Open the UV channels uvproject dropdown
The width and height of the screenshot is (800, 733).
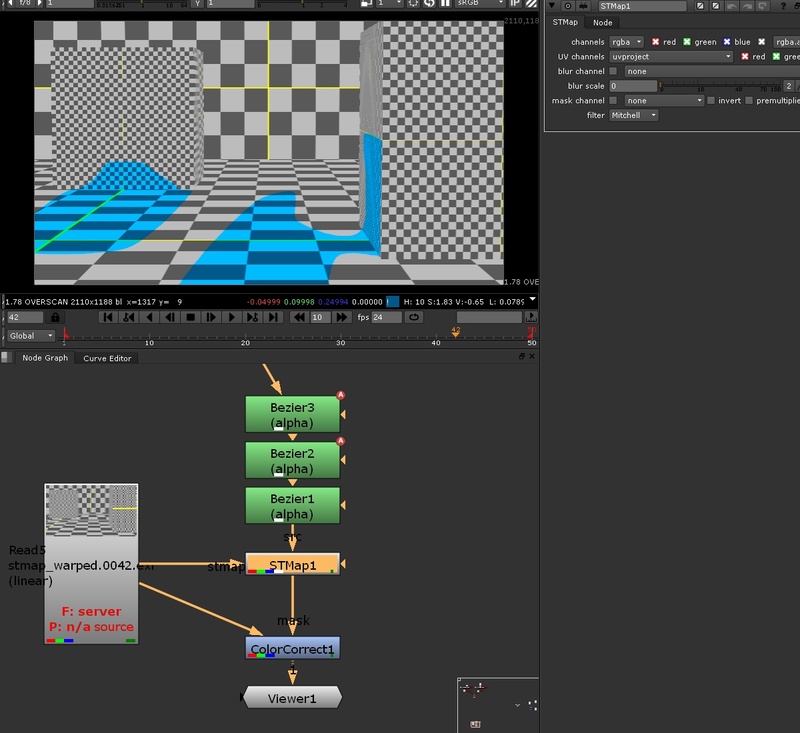pos(671,57)
